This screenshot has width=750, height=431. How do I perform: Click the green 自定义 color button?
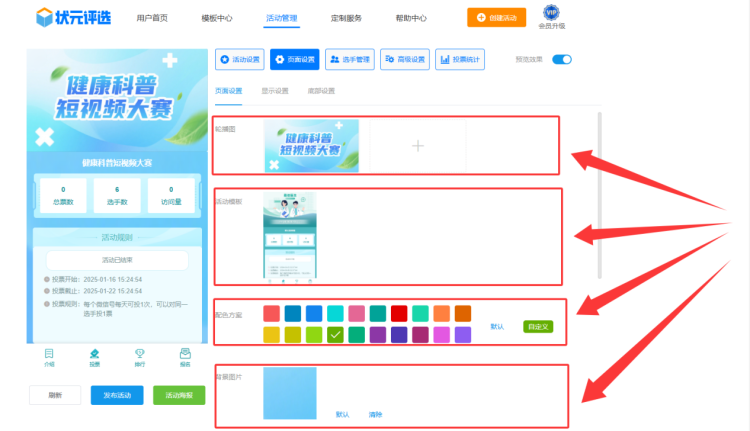tap(537, 326)
